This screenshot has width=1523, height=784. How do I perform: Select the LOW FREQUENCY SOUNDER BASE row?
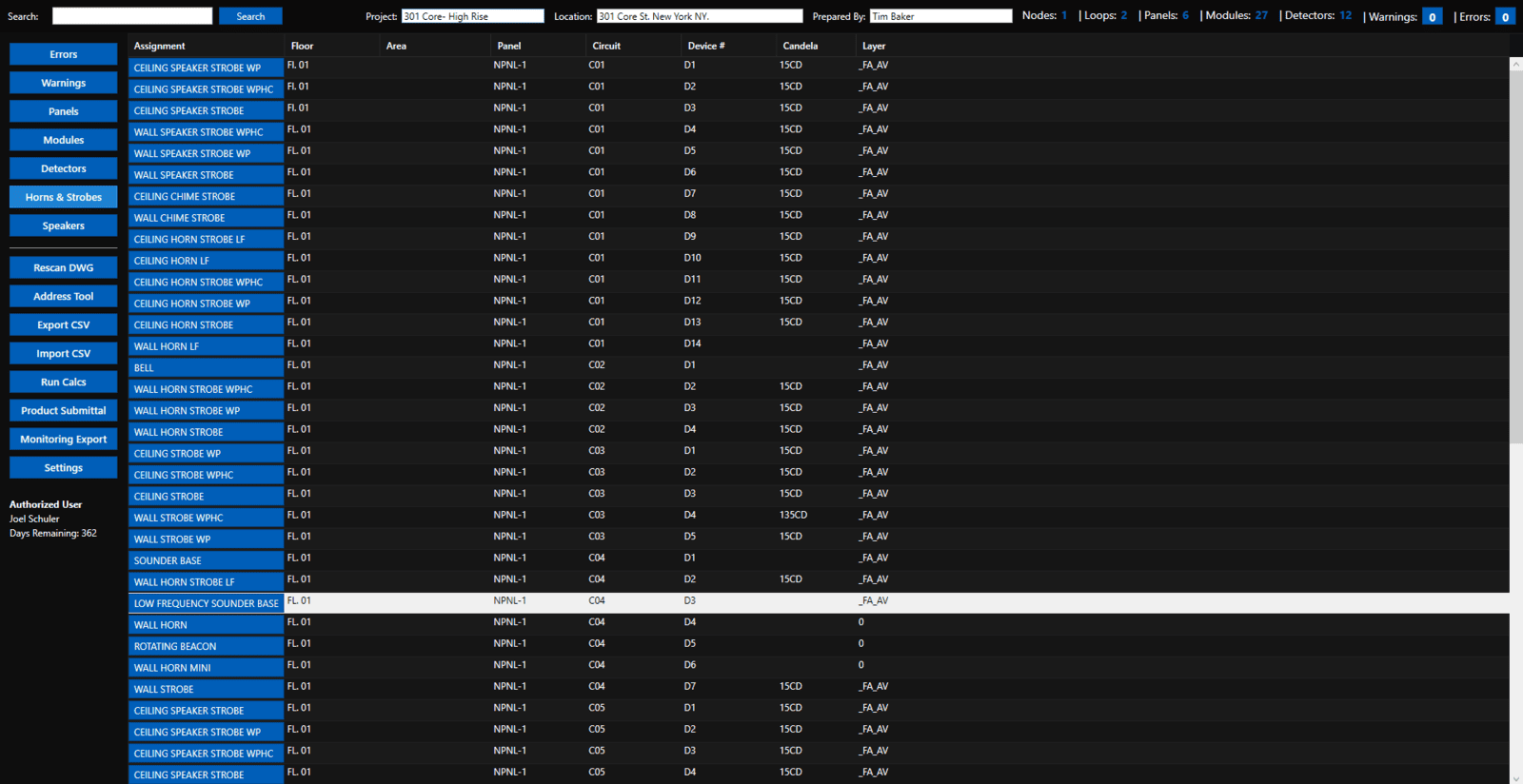pyautogui.click(x=206, y=603)
